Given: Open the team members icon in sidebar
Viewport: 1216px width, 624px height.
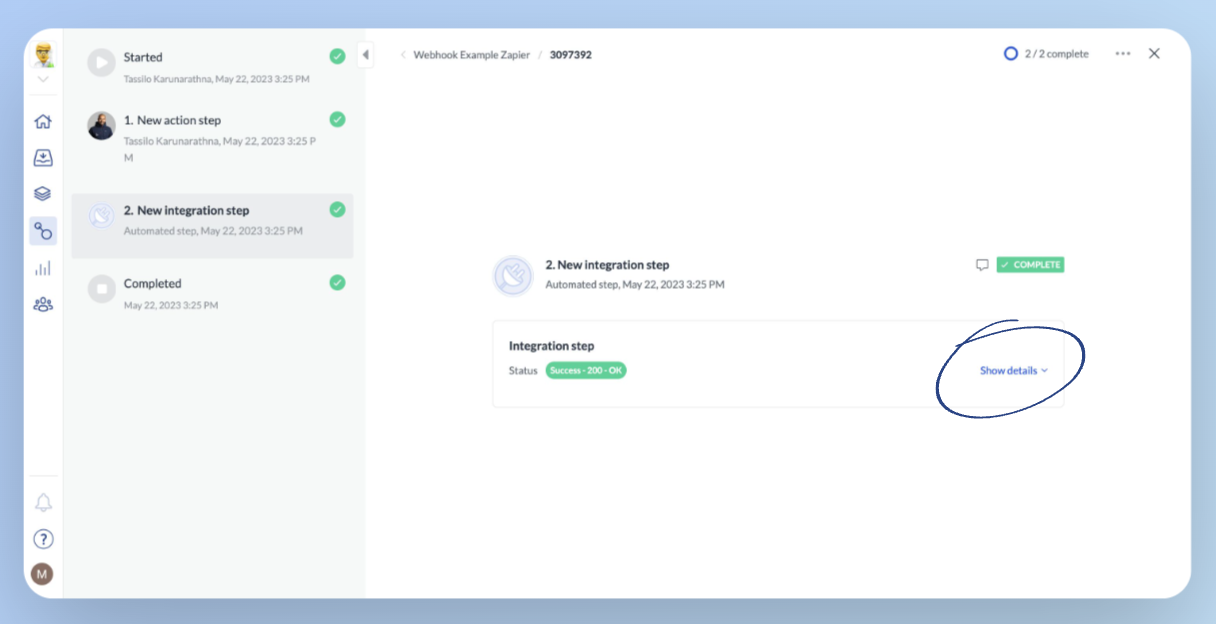Looking at the screenshot, I should 43,304.
